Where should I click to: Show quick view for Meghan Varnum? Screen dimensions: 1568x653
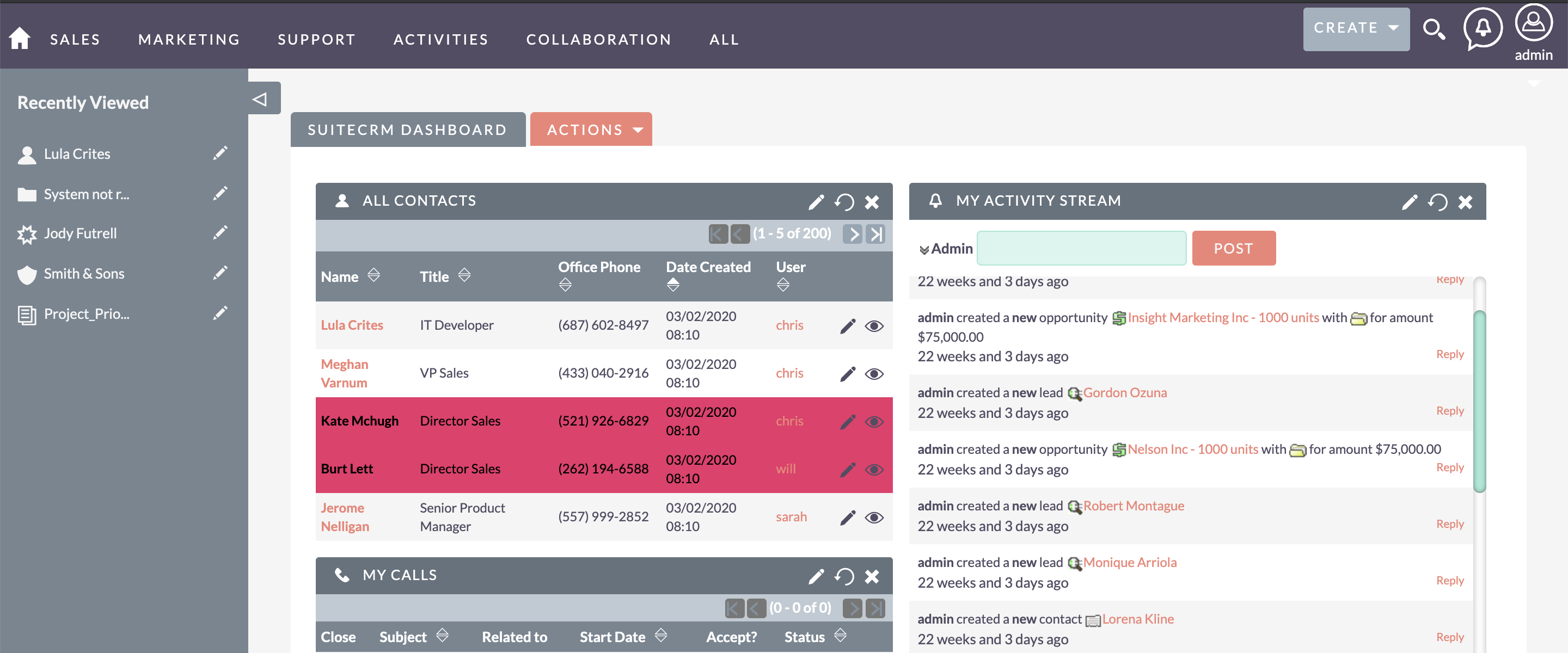[875, 373]
